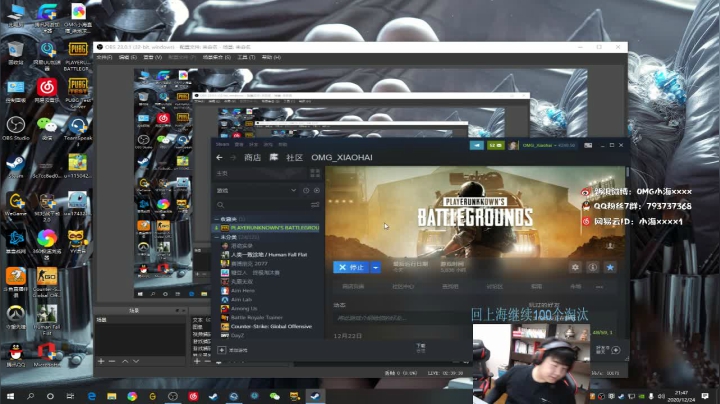This screenshot has height=404, width=720.
Task: Stop the running PUBG game
Action: tap(351, 267)
